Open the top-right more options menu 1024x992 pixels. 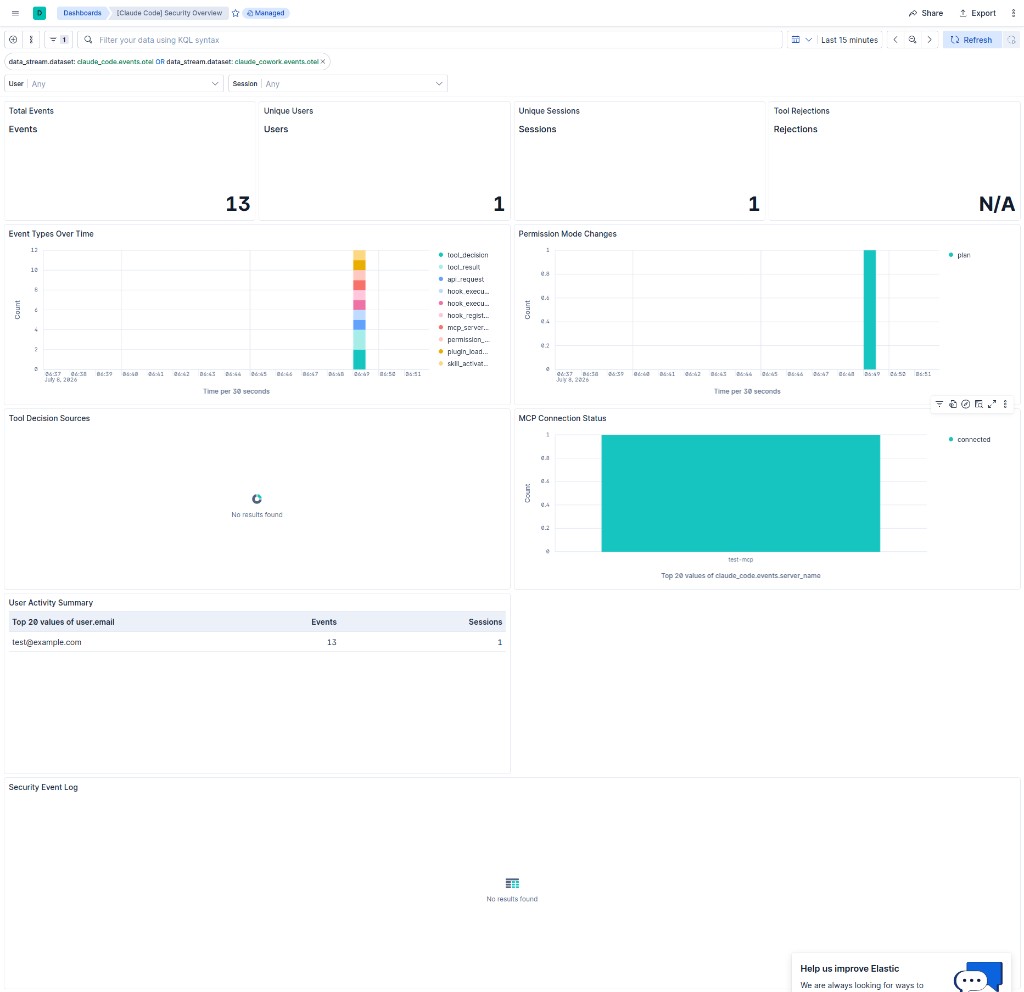[x=1014, y=13]
